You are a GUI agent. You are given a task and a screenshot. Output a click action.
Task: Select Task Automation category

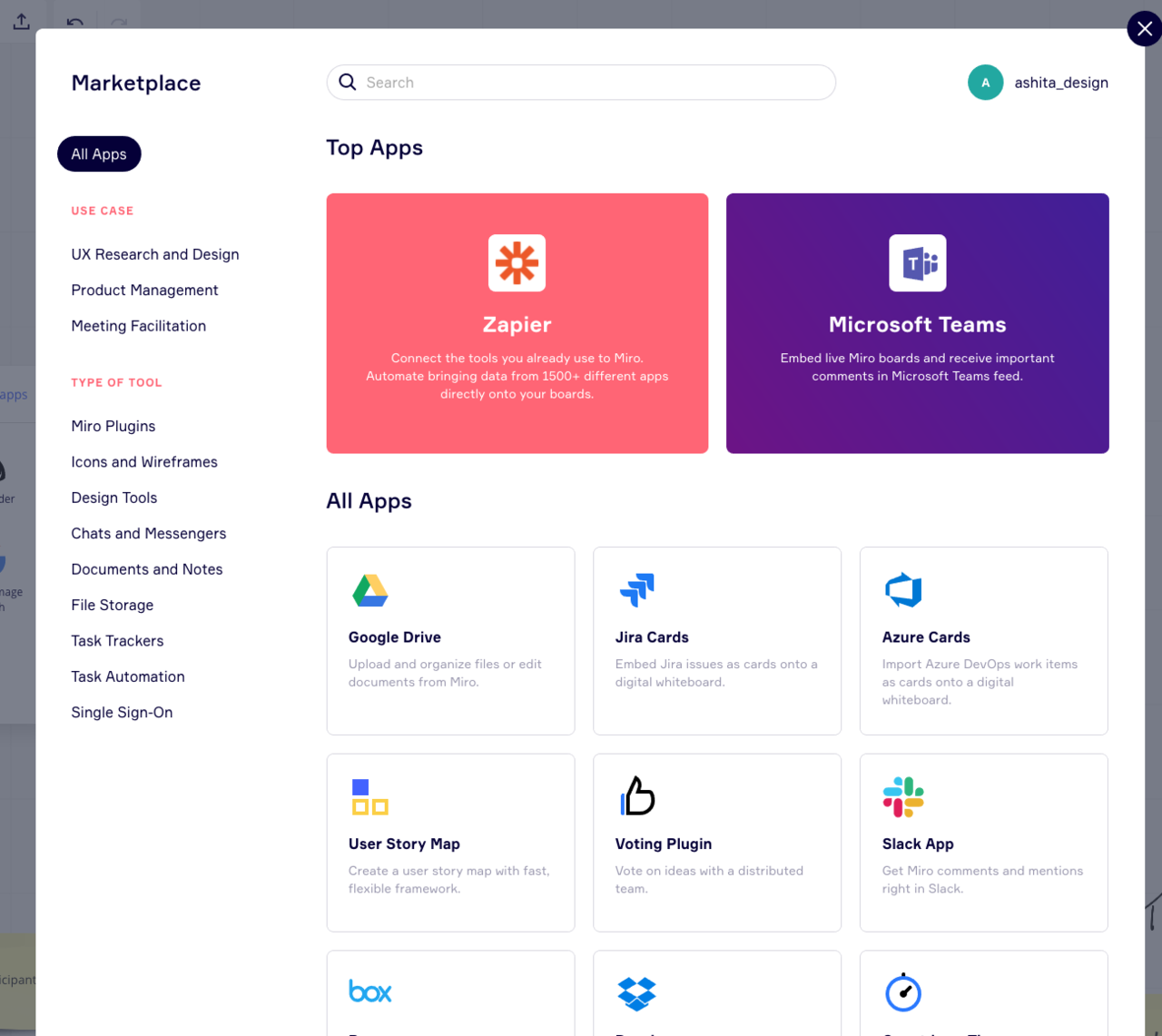coord(128,676)
